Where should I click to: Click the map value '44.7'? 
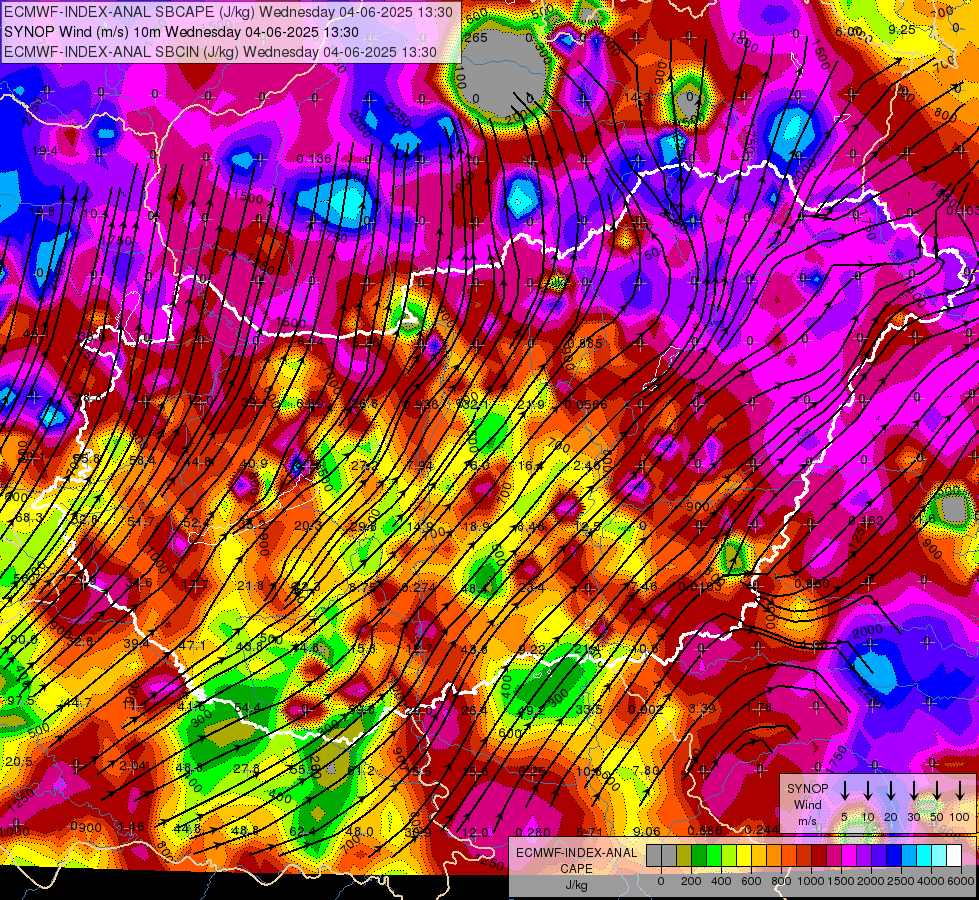coord(78,703)
